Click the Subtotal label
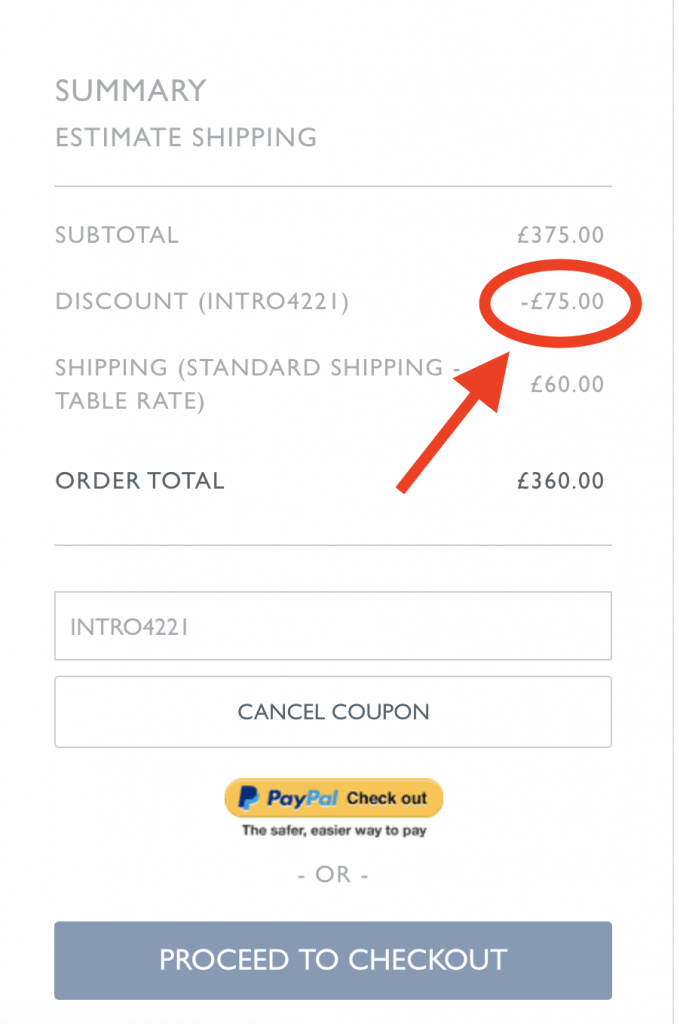The image size is (680, 1024). point(117,235)
